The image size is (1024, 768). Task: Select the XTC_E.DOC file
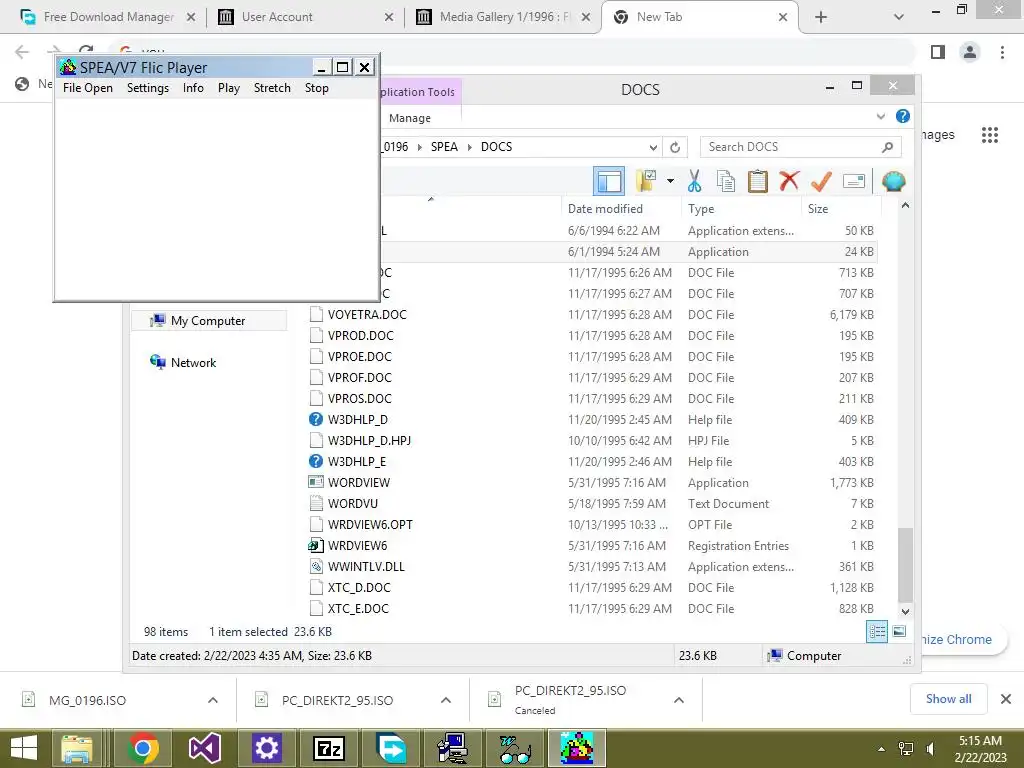(x=358, y=609)
